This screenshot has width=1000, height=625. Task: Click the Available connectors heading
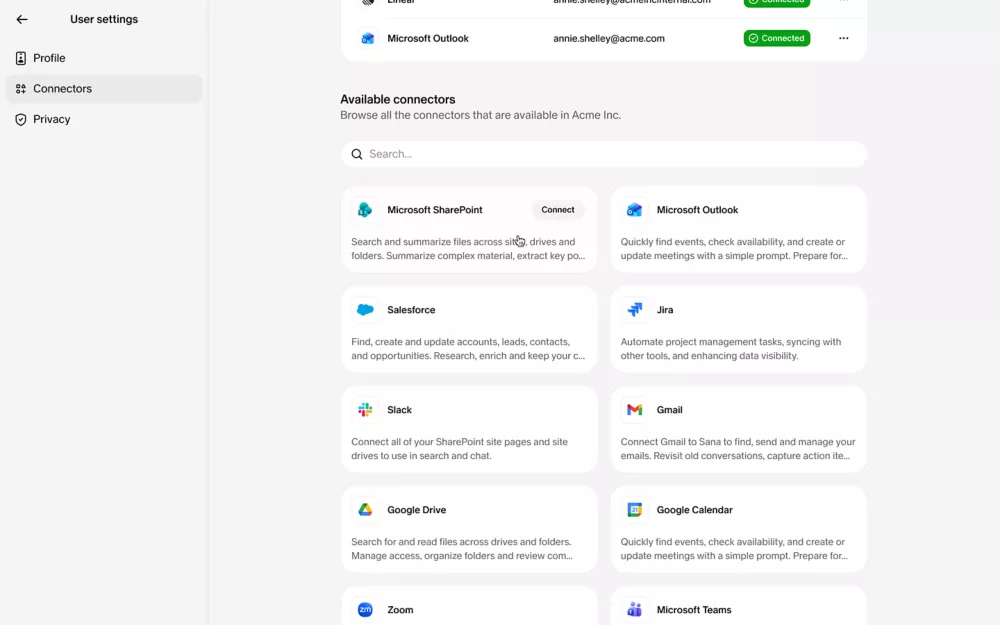click(397, 99)
